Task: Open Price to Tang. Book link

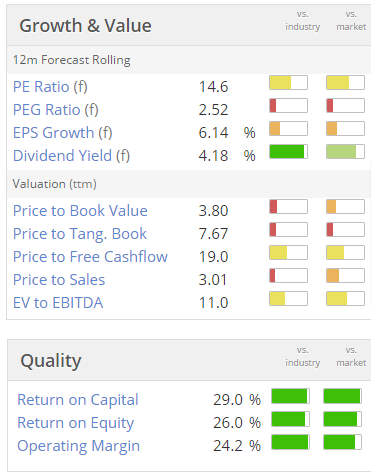Action: [80, 234]
